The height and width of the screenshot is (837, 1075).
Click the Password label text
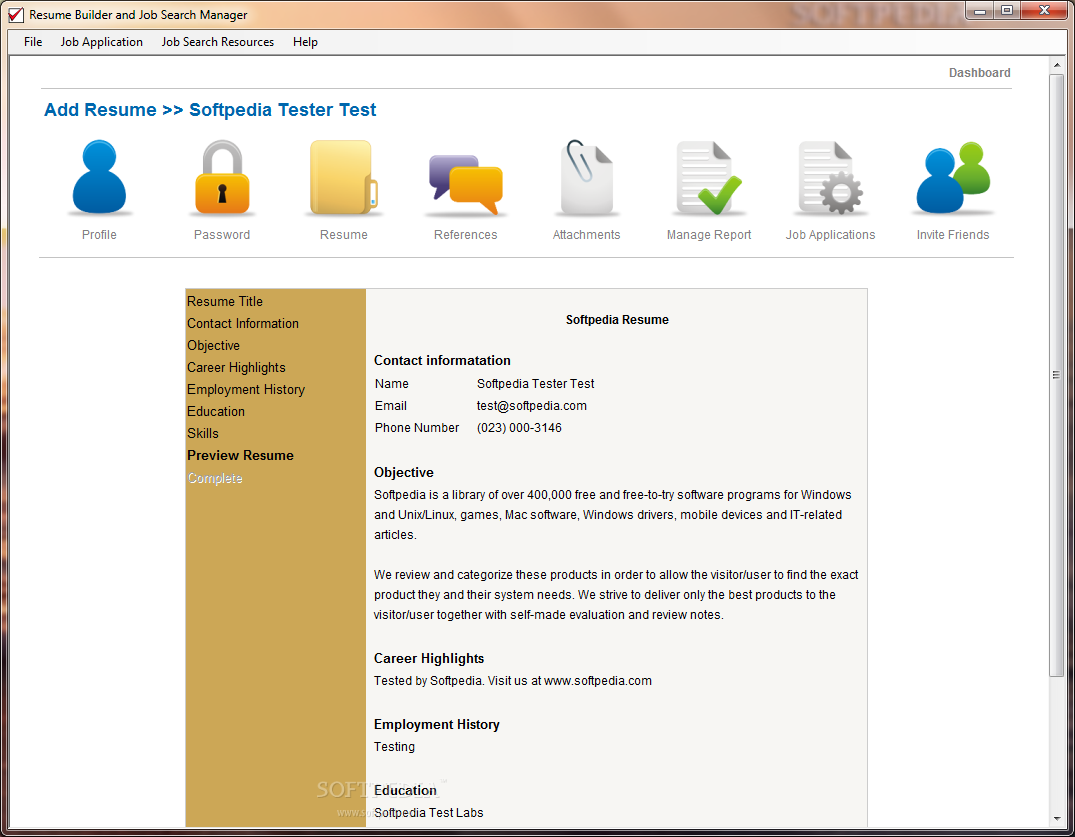[221, 234]
